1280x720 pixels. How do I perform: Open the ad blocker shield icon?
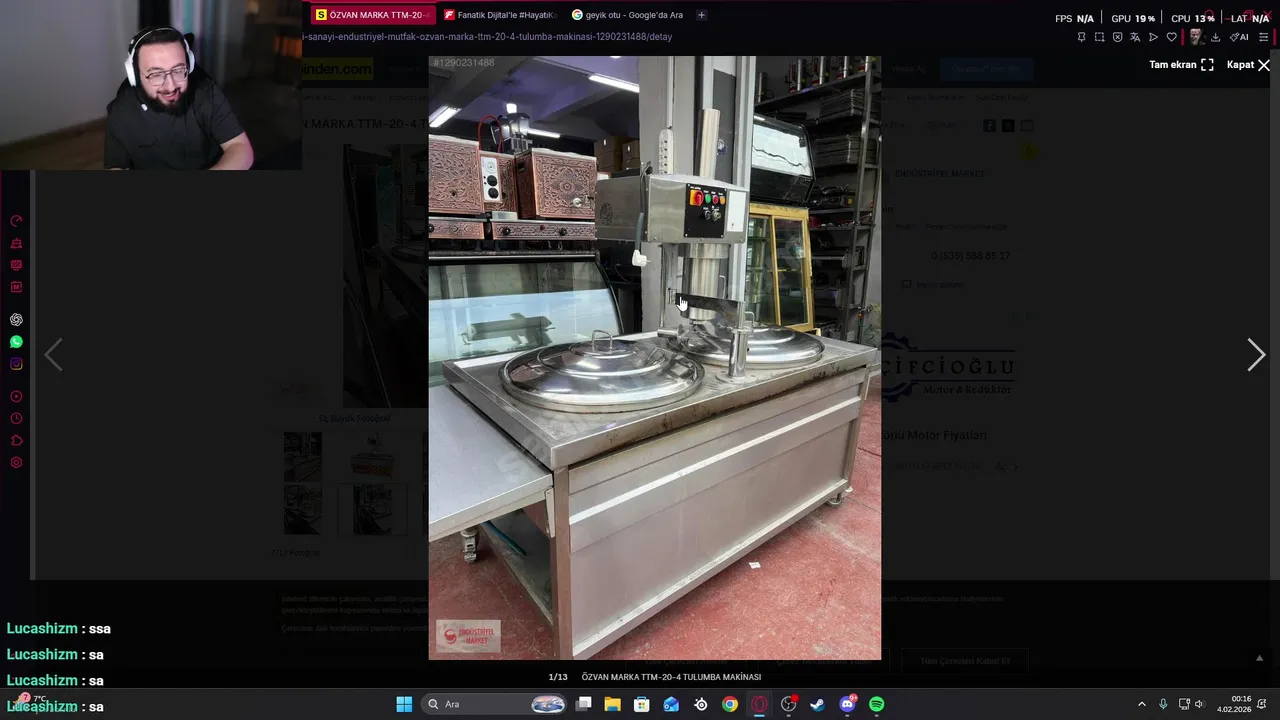point(1117,37)
